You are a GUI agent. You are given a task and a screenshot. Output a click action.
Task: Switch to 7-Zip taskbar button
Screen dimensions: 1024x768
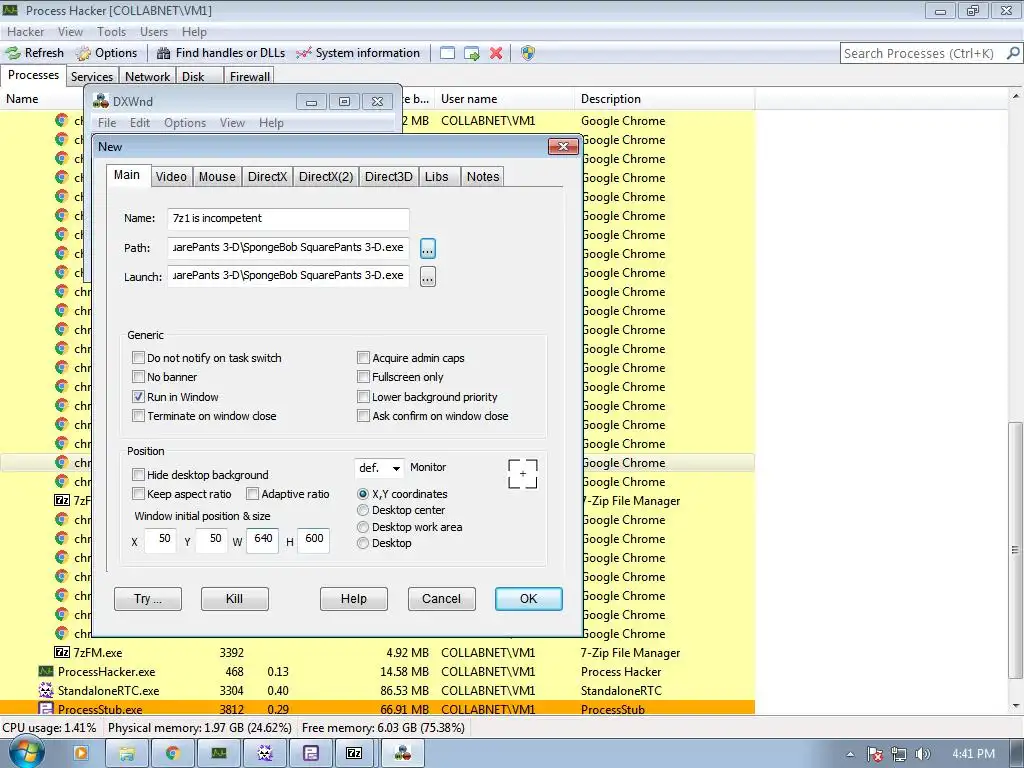[x=354, y=753]
